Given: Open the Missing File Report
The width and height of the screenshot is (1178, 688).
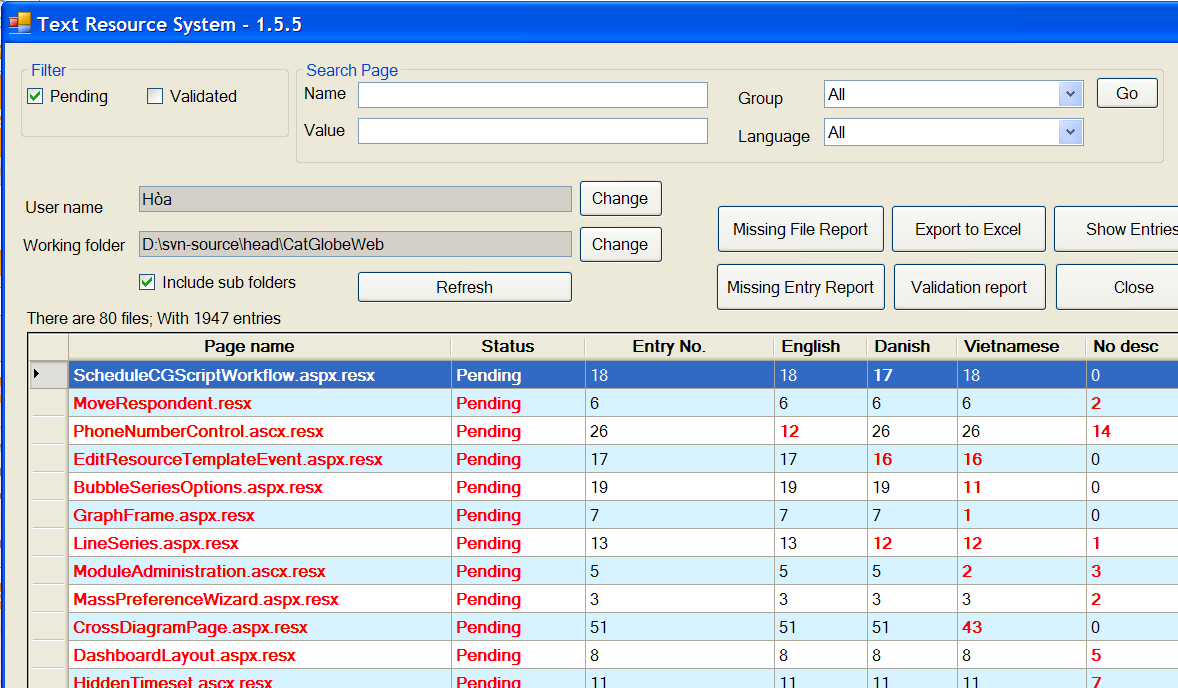Looking at the screenshot, I should click(x=800, y=229).
